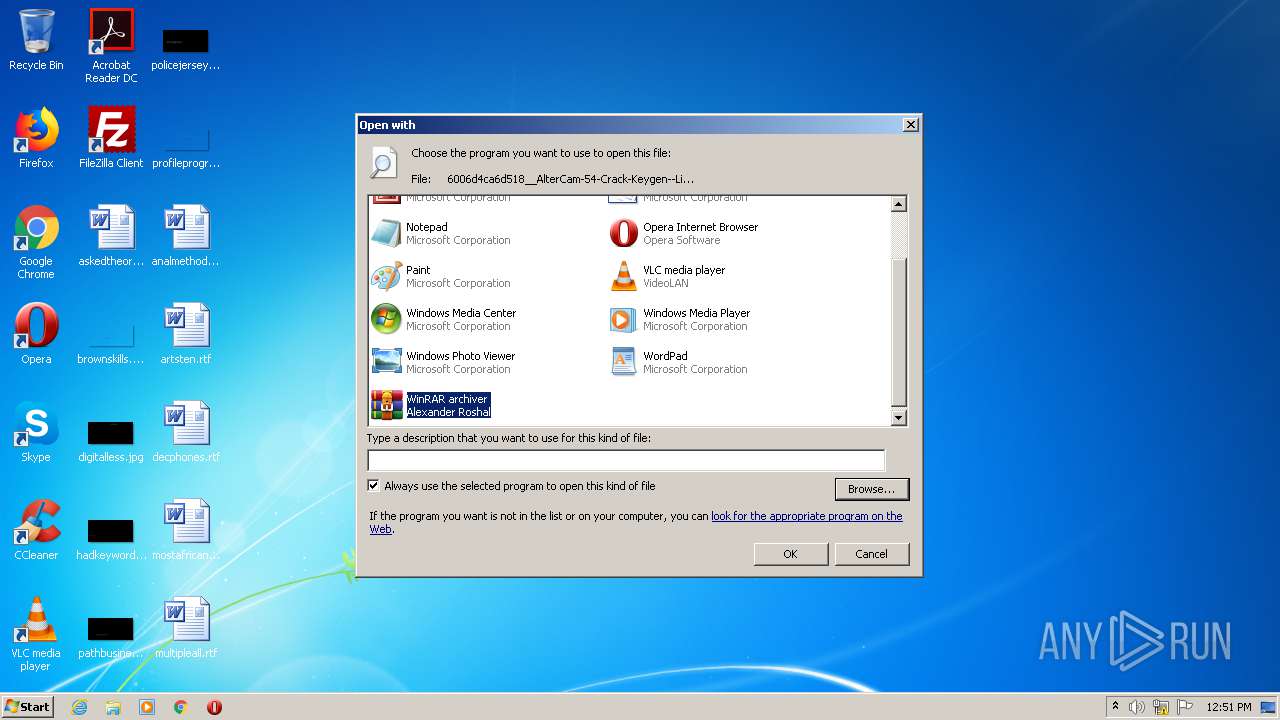
Task: Open askedtheor document on desktop
Action: (x=111, y=236)
